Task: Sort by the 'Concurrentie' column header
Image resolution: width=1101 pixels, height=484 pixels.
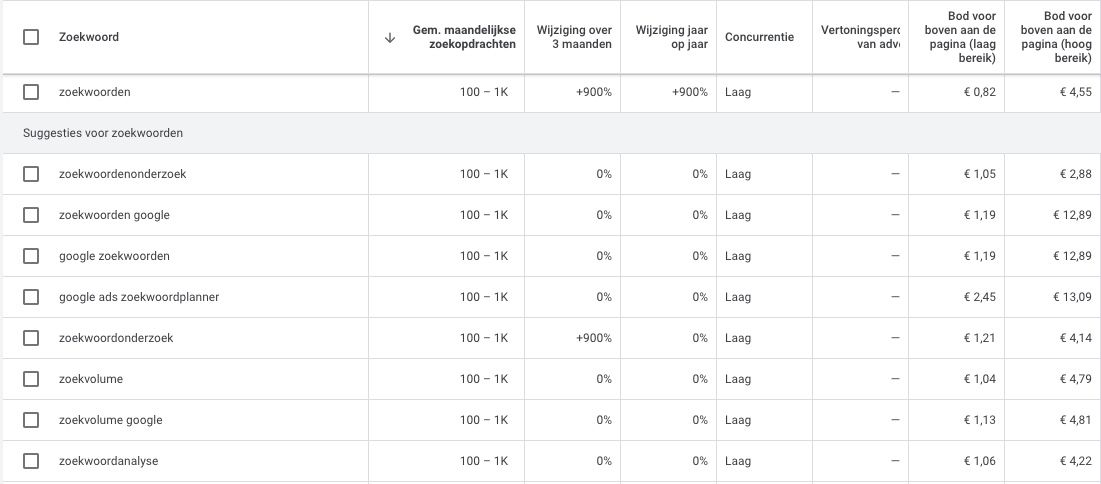Action: point(759,37)
